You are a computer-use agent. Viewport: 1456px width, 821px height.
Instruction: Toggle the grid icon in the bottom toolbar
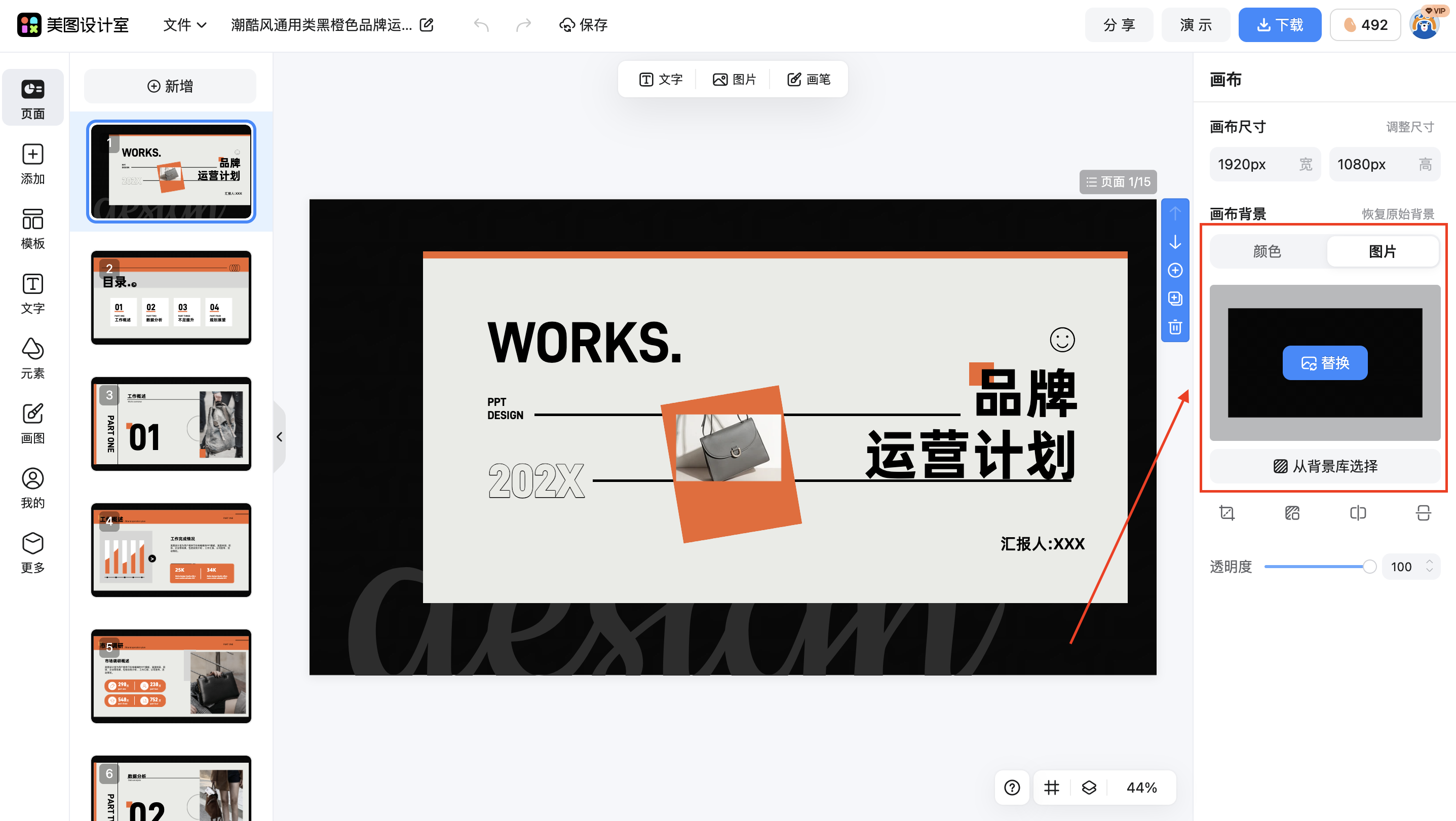pyautogui.click(x=1051, y=787)
